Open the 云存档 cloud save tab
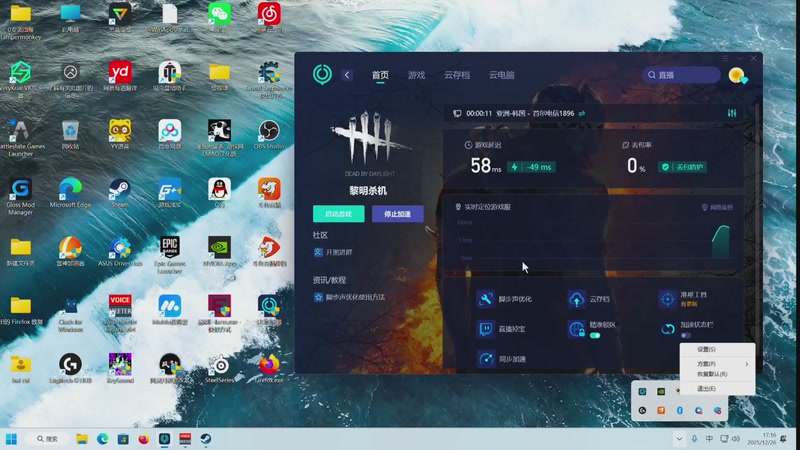 point(457,75)
